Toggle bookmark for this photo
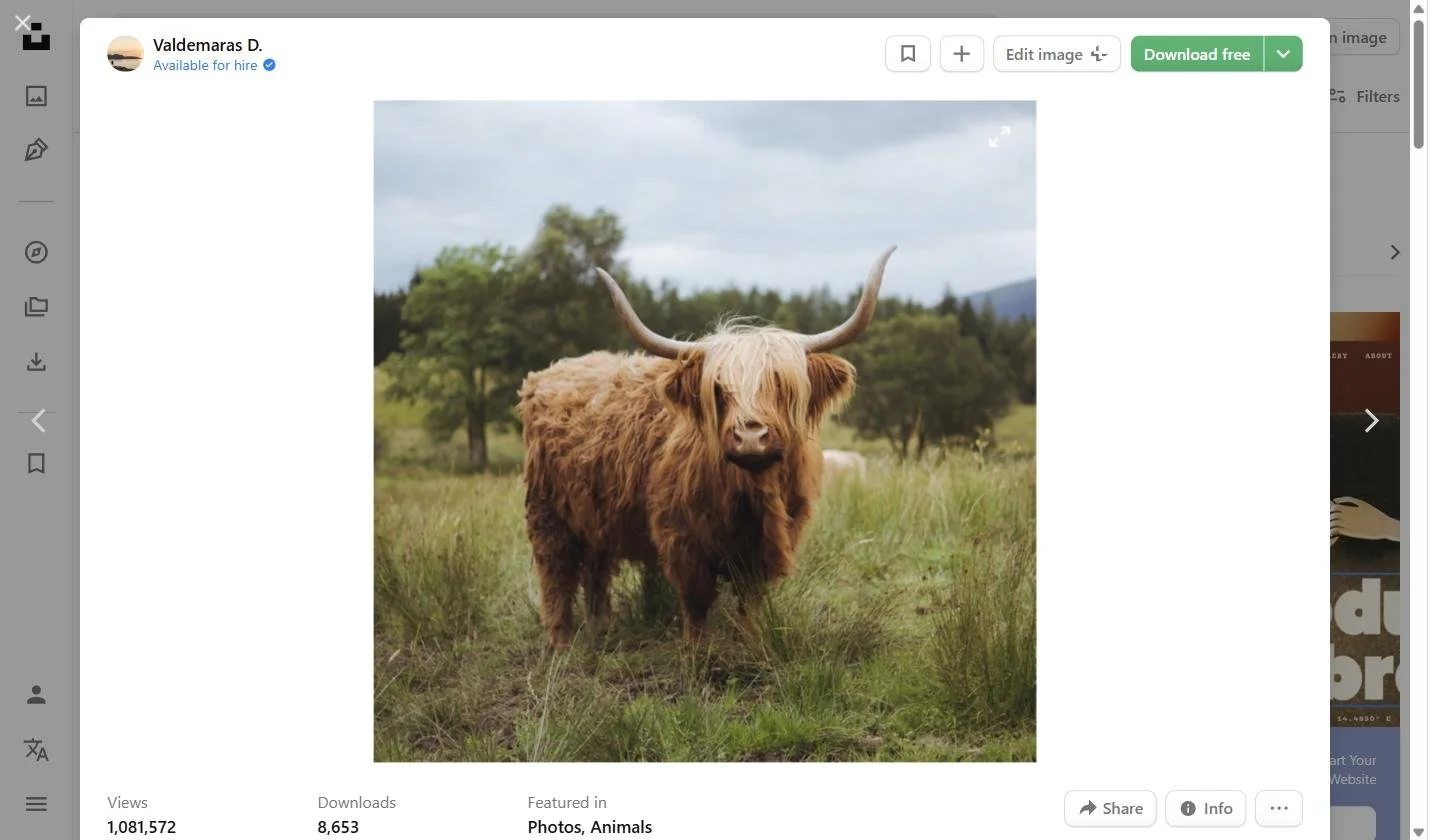Image resolution: width=1444 pixels, height=840 pixels. point(907,53)
